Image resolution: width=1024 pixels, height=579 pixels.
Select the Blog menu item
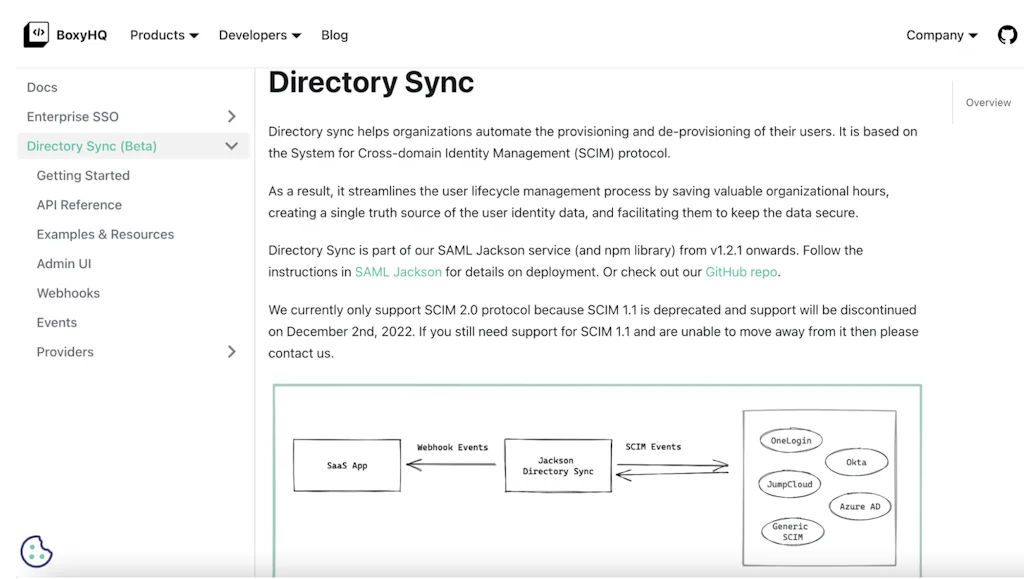334,34
